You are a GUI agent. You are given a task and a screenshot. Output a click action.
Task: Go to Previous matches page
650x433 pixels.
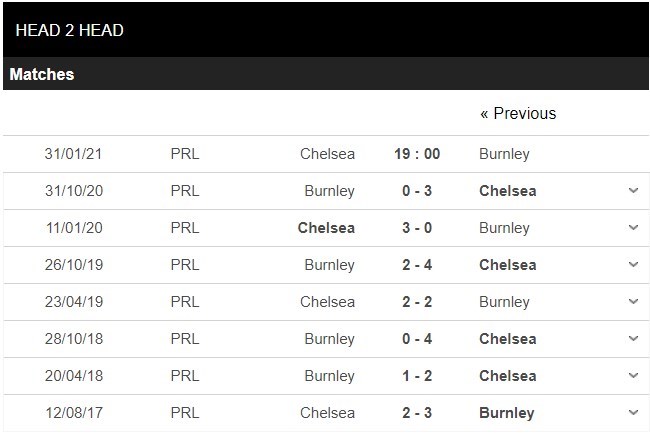tap(518, 113)
